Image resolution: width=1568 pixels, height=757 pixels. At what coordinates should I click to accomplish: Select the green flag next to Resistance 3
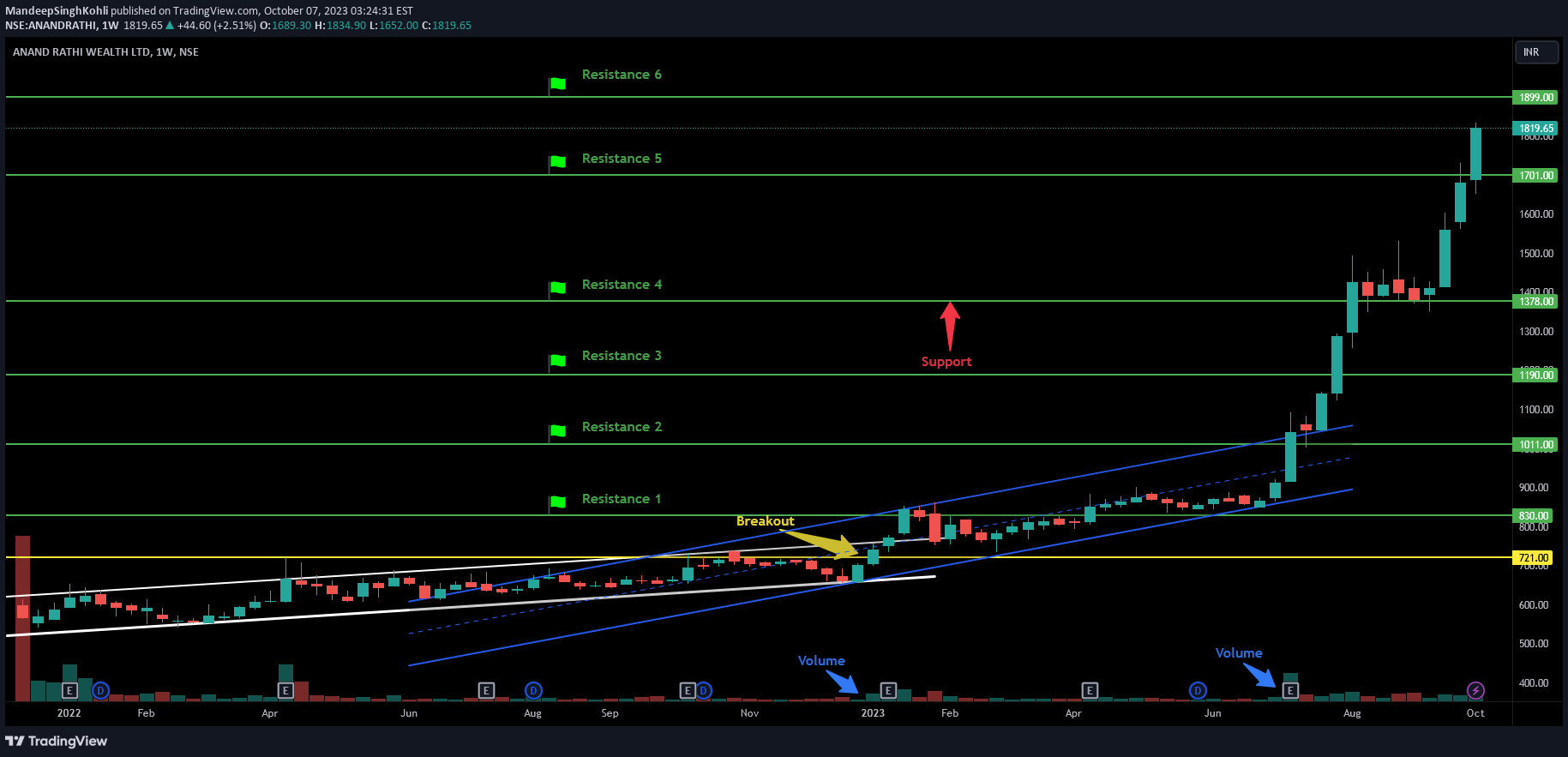click(557, 361)
